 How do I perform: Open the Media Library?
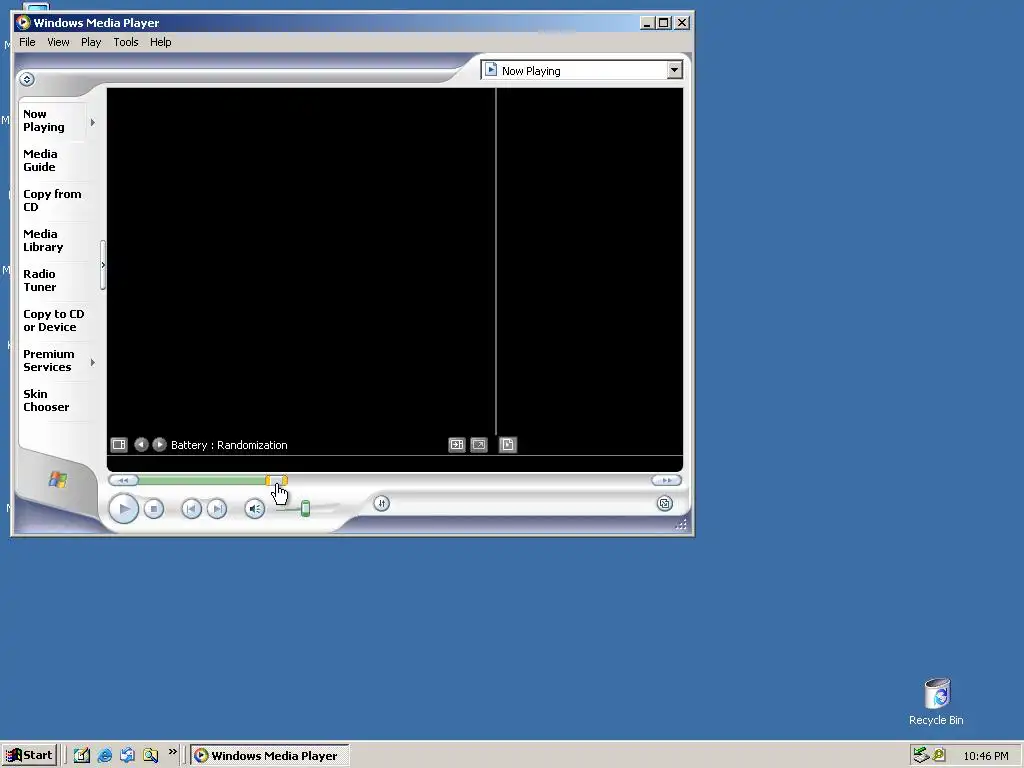point(43,240)
